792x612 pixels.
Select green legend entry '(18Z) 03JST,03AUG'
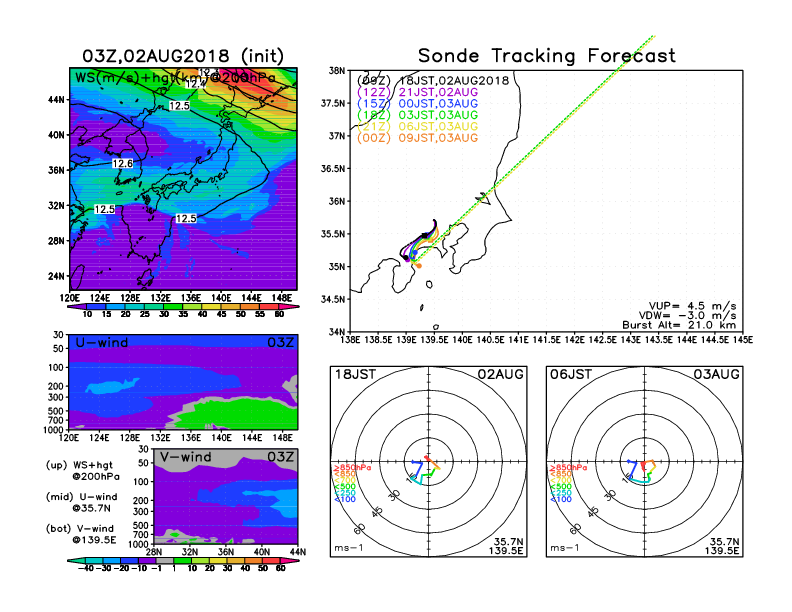[417, 115]
